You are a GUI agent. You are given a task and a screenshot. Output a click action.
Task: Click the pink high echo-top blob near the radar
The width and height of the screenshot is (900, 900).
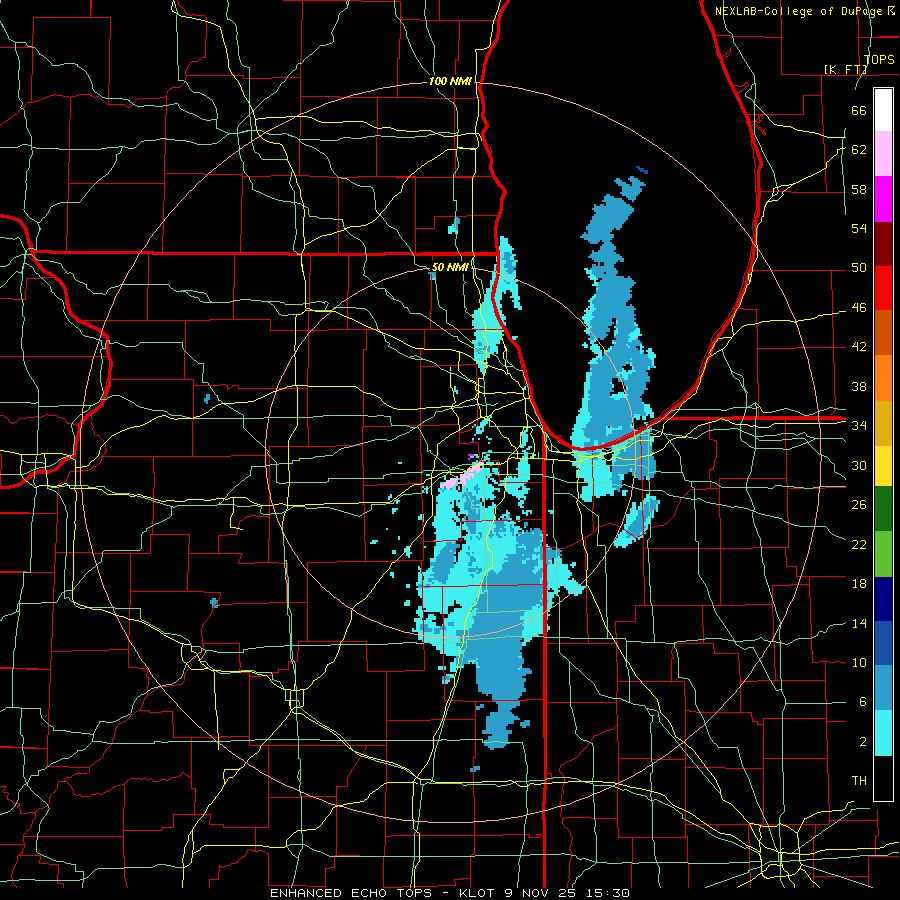(x=461, y=478)
